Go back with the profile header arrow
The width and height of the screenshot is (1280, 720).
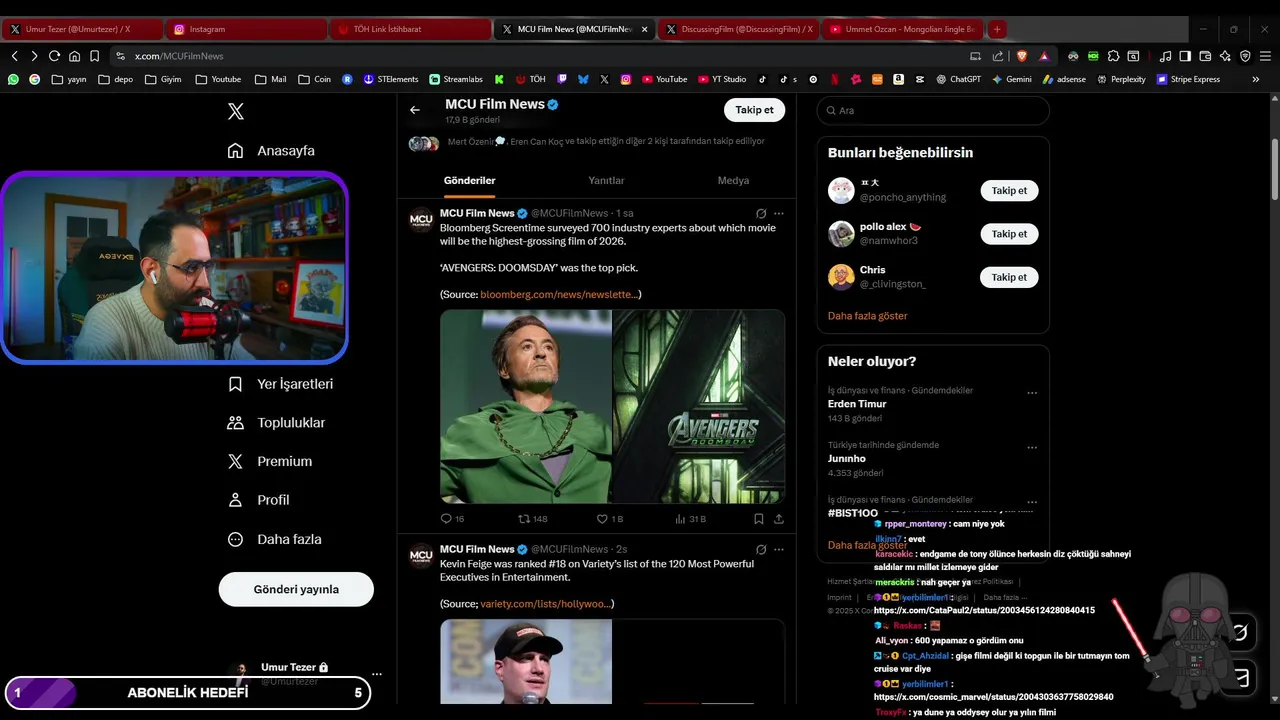tap(415, 110)
